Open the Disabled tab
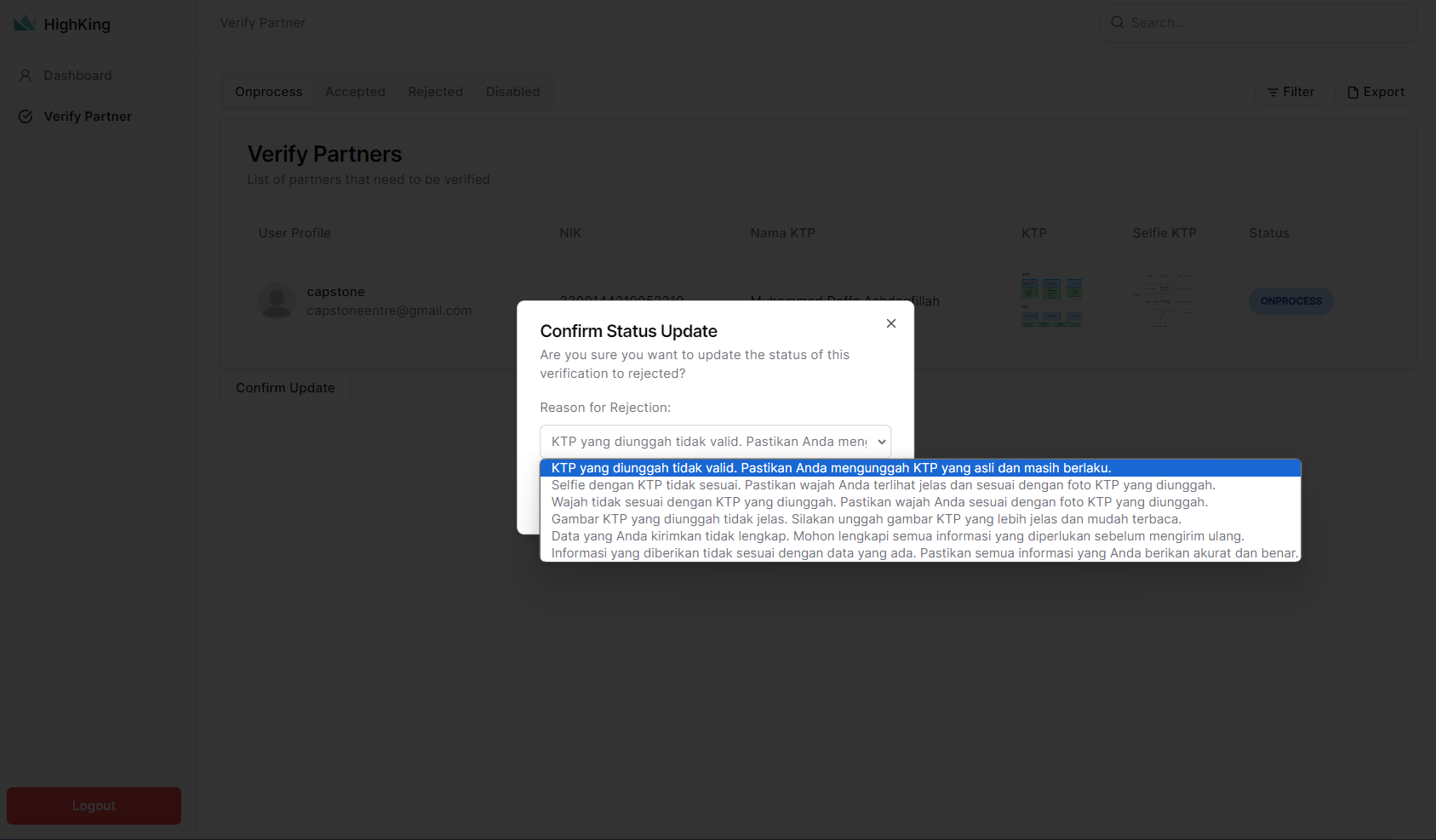 click(x=512, y=92)
